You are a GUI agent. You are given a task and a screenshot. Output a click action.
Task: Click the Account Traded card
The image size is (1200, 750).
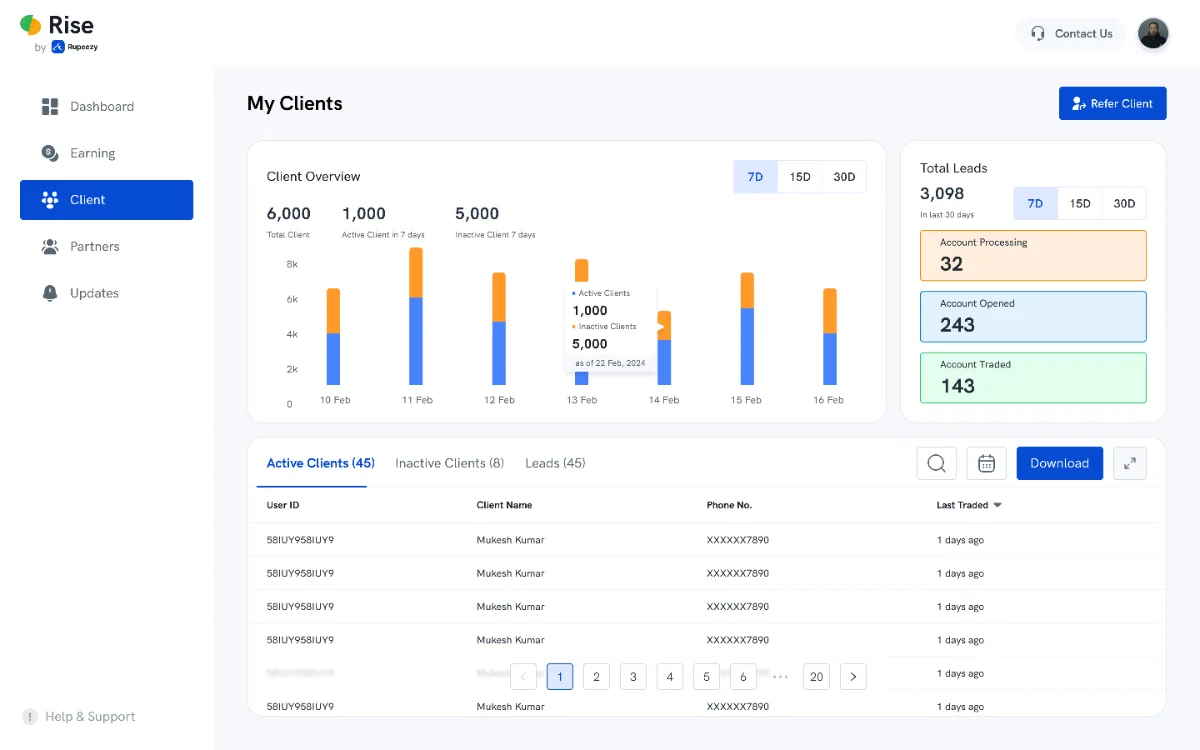(x=1033, y=378)
